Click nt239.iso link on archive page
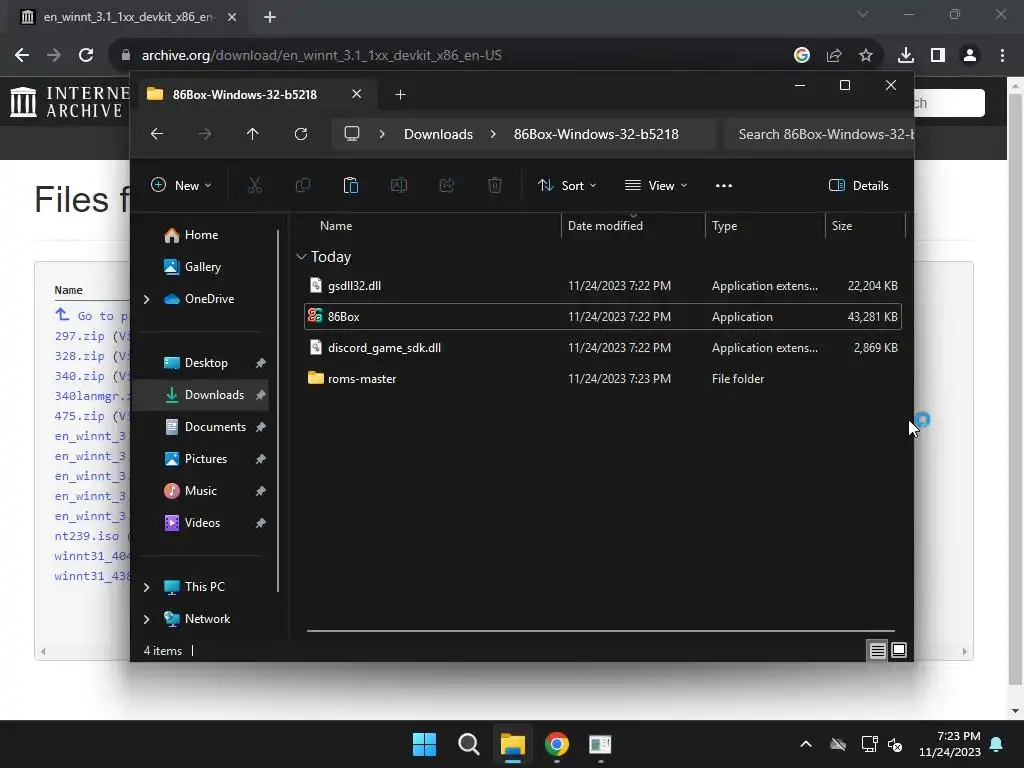1024x768 pixels. 87,536
